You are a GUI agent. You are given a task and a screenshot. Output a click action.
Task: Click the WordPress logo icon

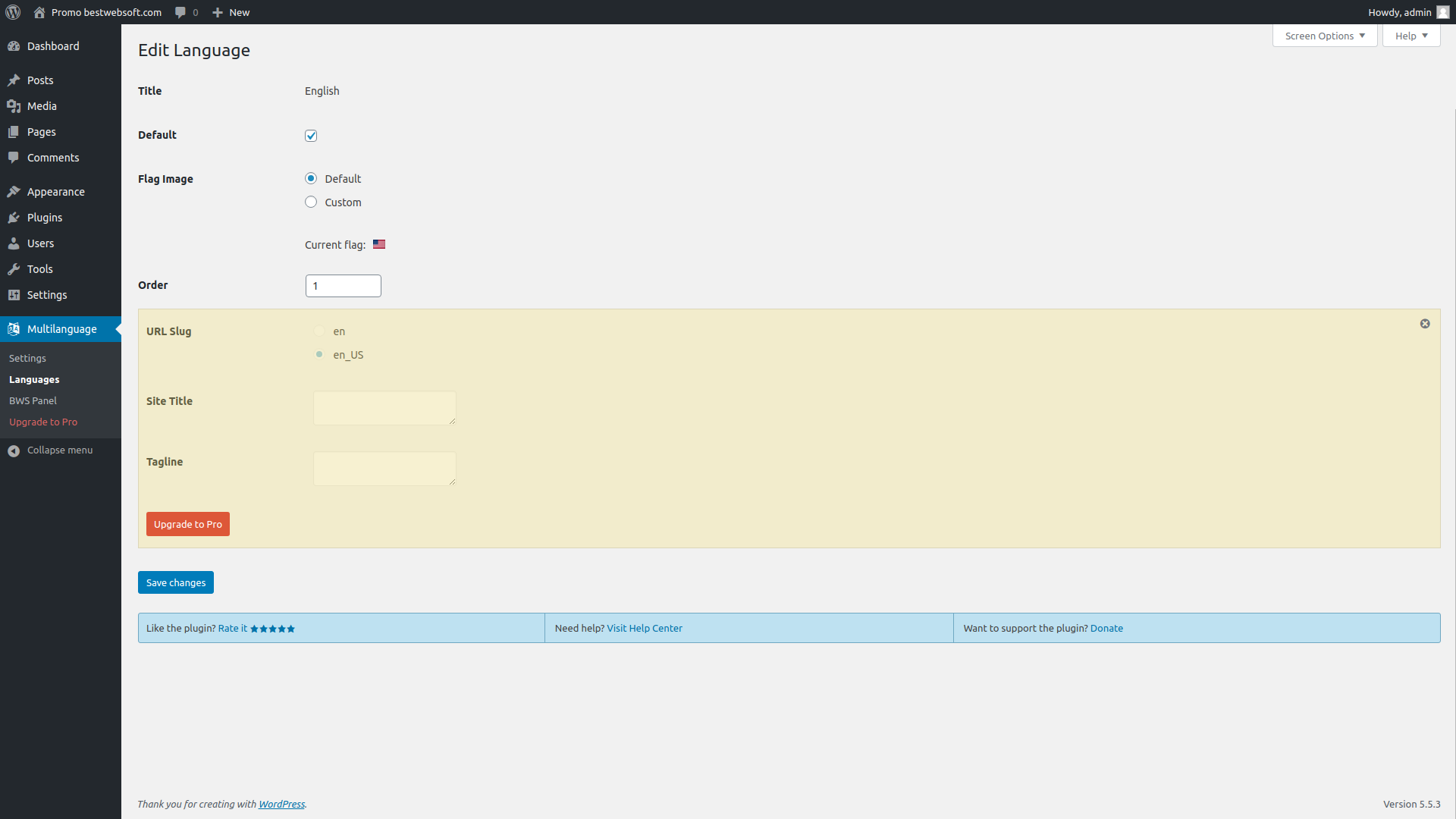[13, 12]
